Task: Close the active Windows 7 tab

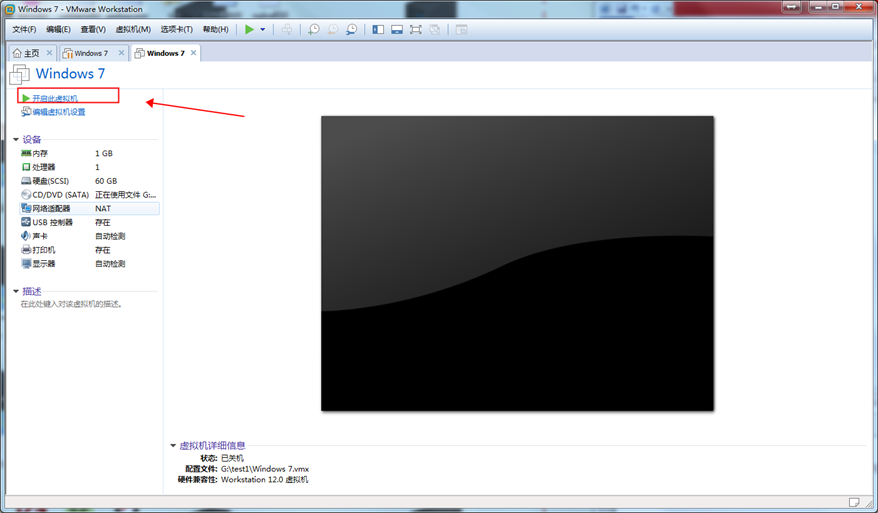Action: (x=193, y=53)
